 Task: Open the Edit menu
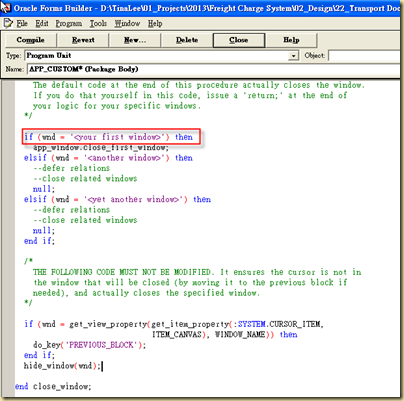(42, 24)
